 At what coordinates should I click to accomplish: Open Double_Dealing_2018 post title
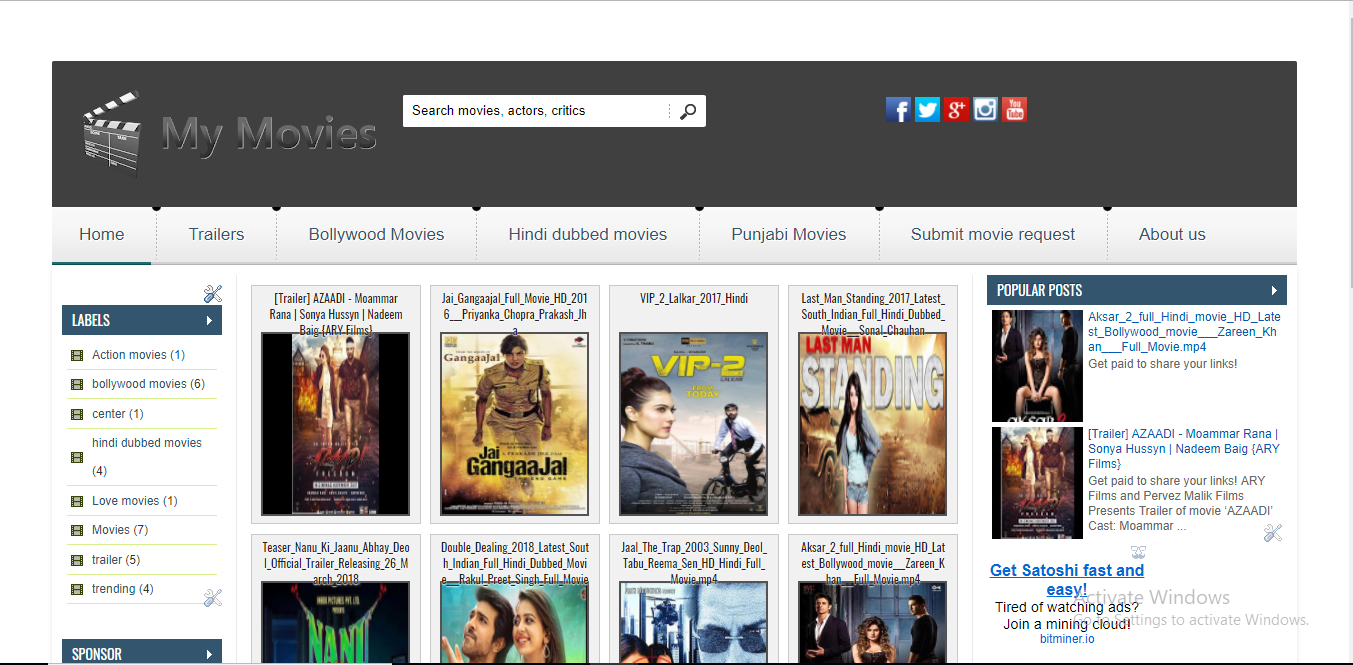point(514,563)
